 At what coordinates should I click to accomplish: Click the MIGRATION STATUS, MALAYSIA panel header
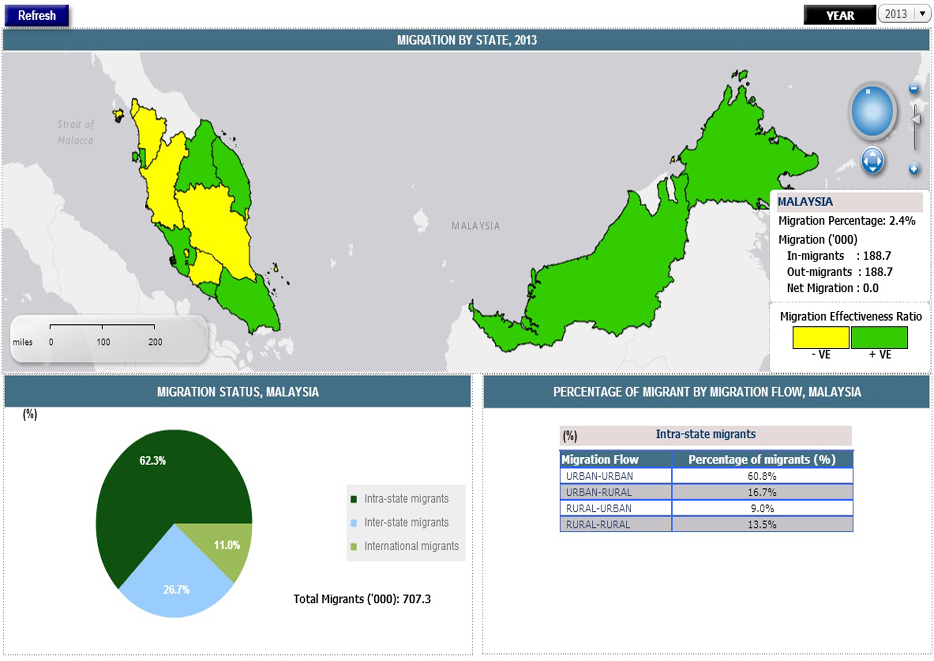[x=238, y=392]
